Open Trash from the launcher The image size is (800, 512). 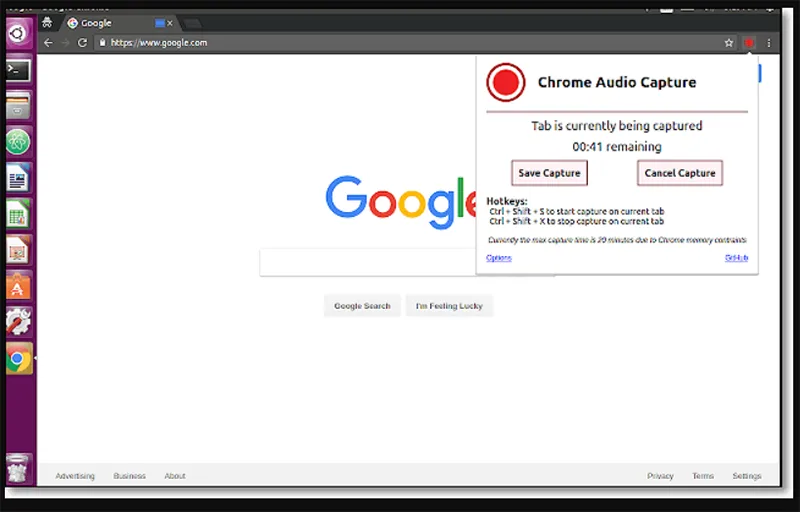tap(18, 468)
